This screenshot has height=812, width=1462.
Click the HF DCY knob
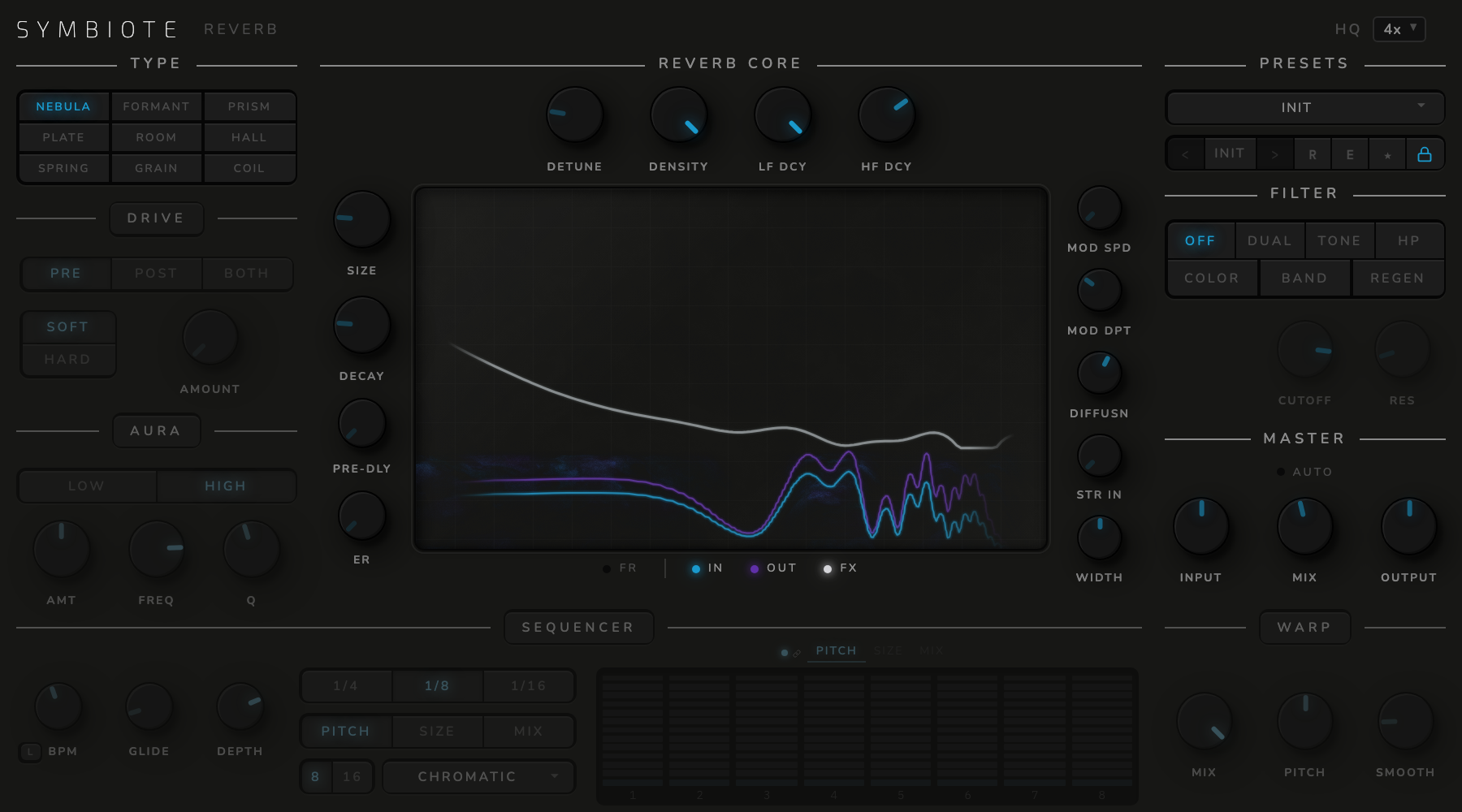tap(886, 114)
